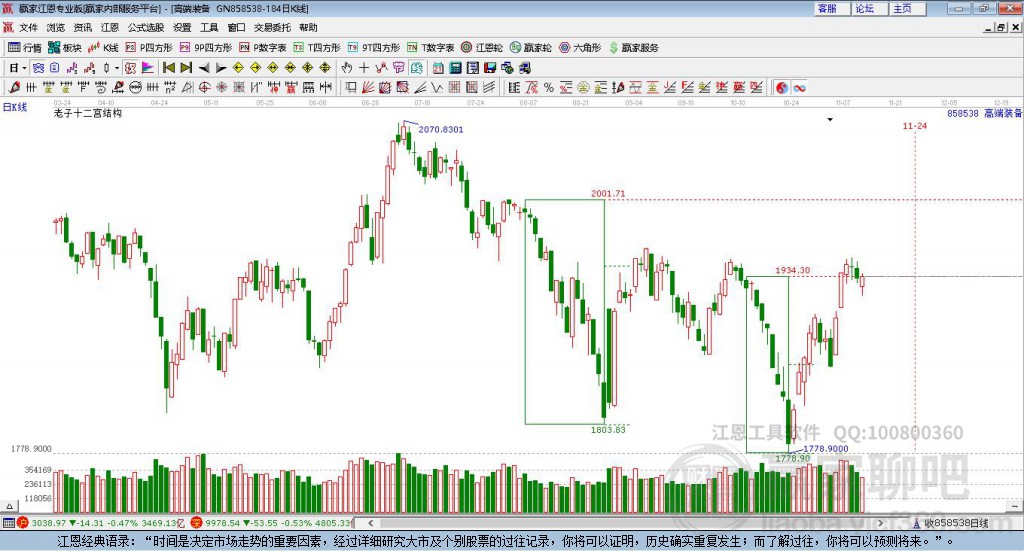Click the black right arrow icon
1024x551 pixels.
221,68
